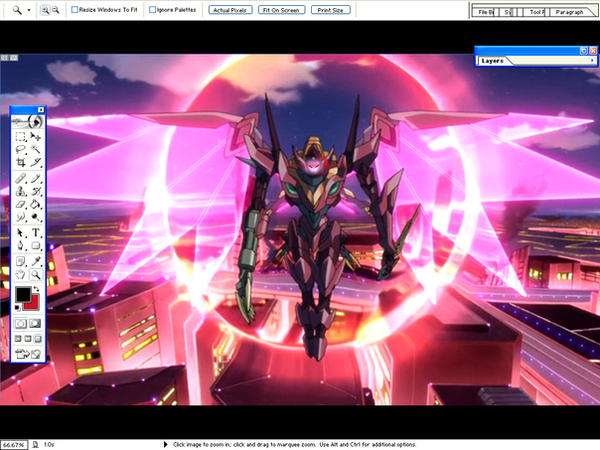Image resolution: width=600 pixels, height=450 pixels.
Task: Enable Resize Windows To Fit checkbox
Action: point(75,10)
